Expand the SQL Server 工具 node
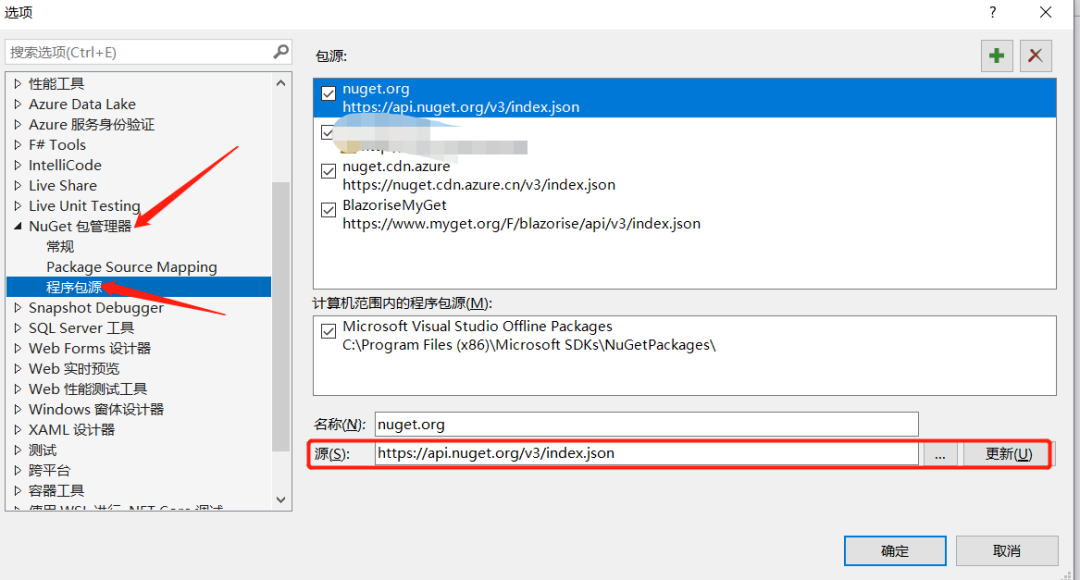 point(18,328)
